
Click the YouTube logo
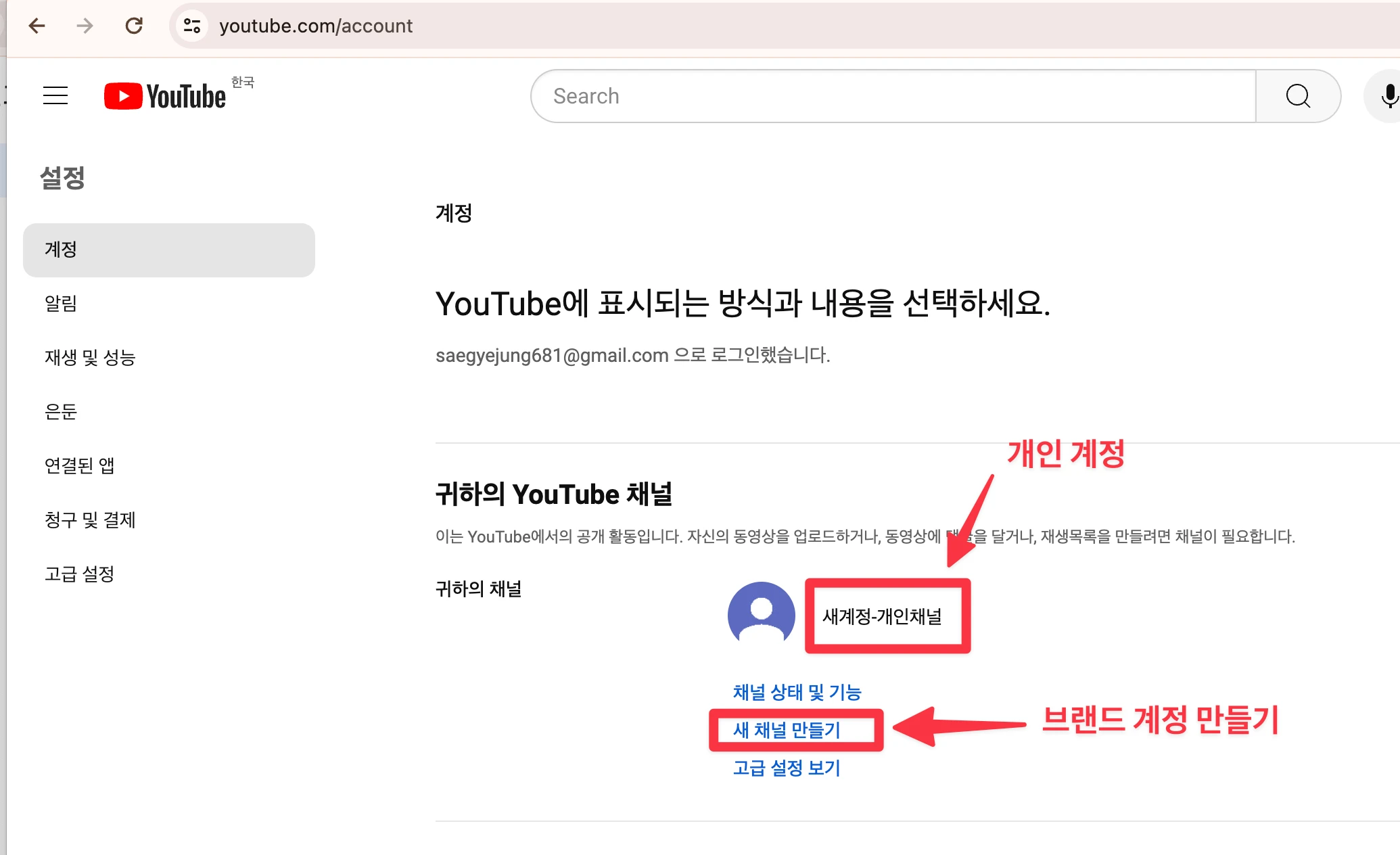click(x=165, y=96)
